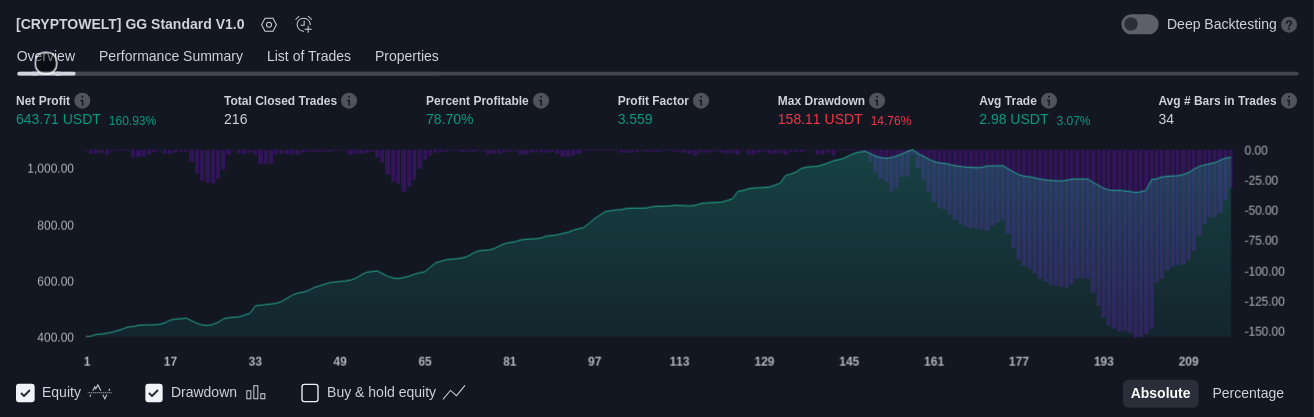Open the List of Trades tab
The width and height of the screenshot is (1314, 417).
[x=308, y=57]
